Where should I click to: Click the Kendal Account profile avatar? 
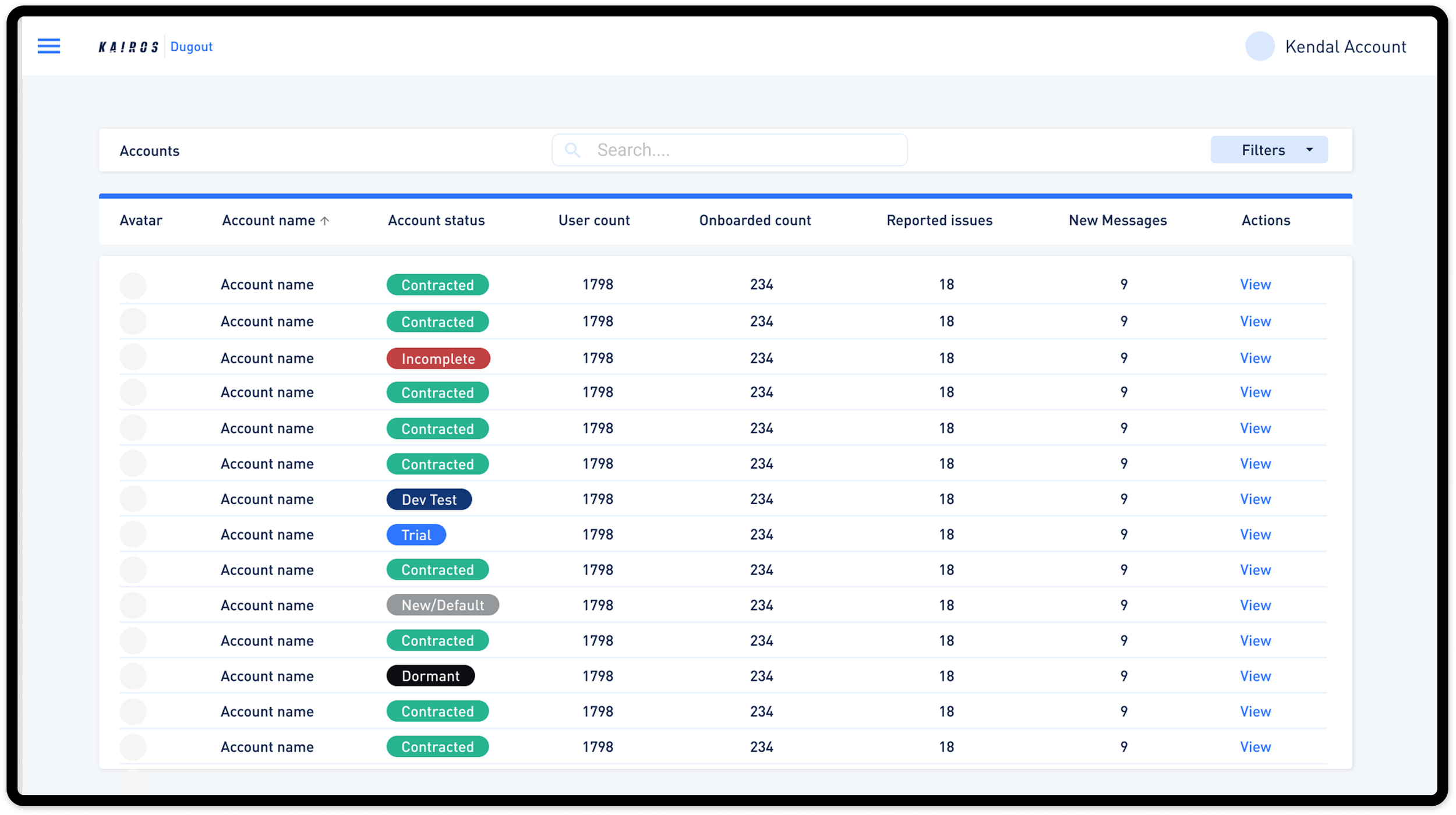tap(1259, 46)
